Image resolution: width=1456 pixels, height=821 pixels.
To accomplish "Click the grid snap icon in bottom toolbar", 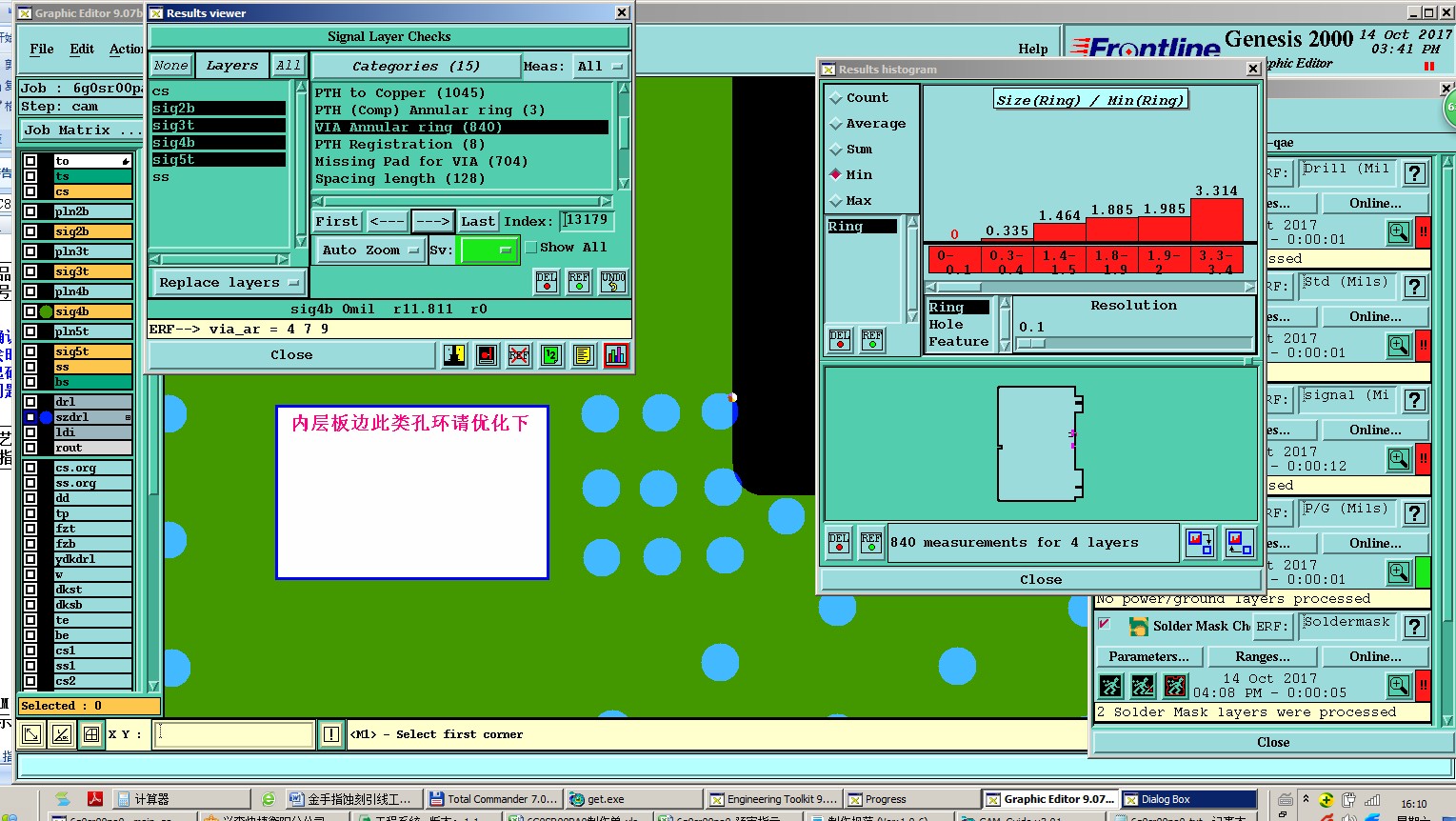I will pyautogui.click(x=91, y=734).
